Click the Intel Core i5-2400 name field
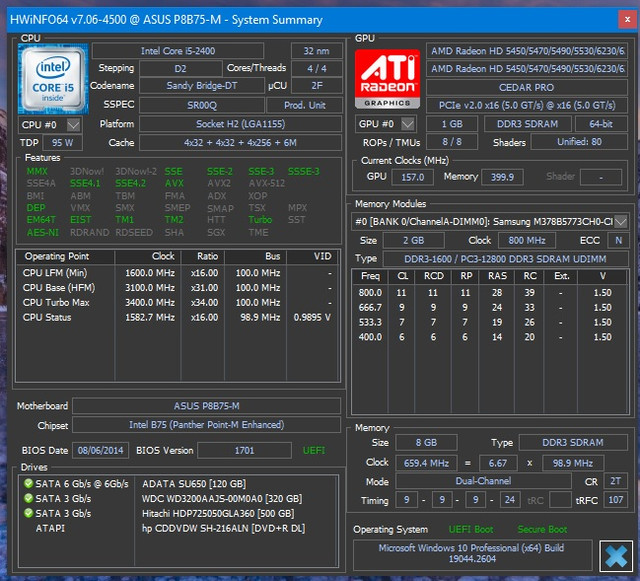Viewport: 640px width, 581px height. tap(178, 51)
